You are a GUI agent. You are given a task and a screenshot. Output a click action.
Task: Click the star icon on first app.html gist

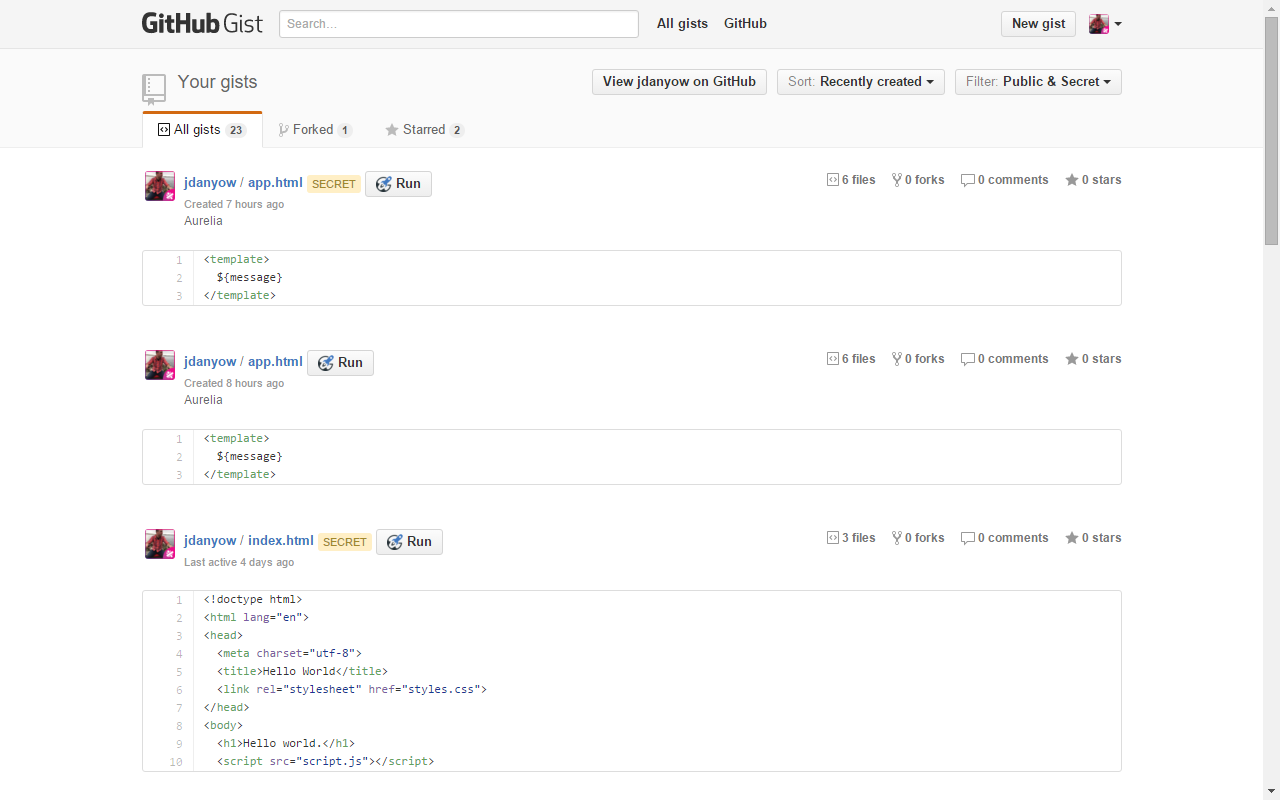(x=1072, y=180)
